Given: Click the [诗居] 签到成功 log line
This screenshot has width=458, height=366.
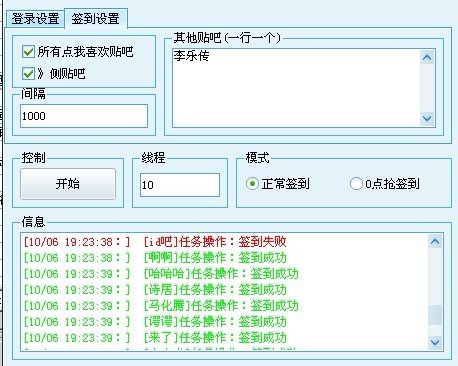Looking at the screenshot, I should [x=155, y=290].
